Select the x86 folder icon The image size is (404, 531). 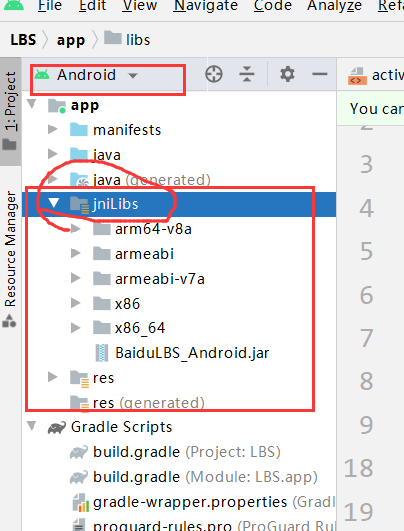pos(102,303)
